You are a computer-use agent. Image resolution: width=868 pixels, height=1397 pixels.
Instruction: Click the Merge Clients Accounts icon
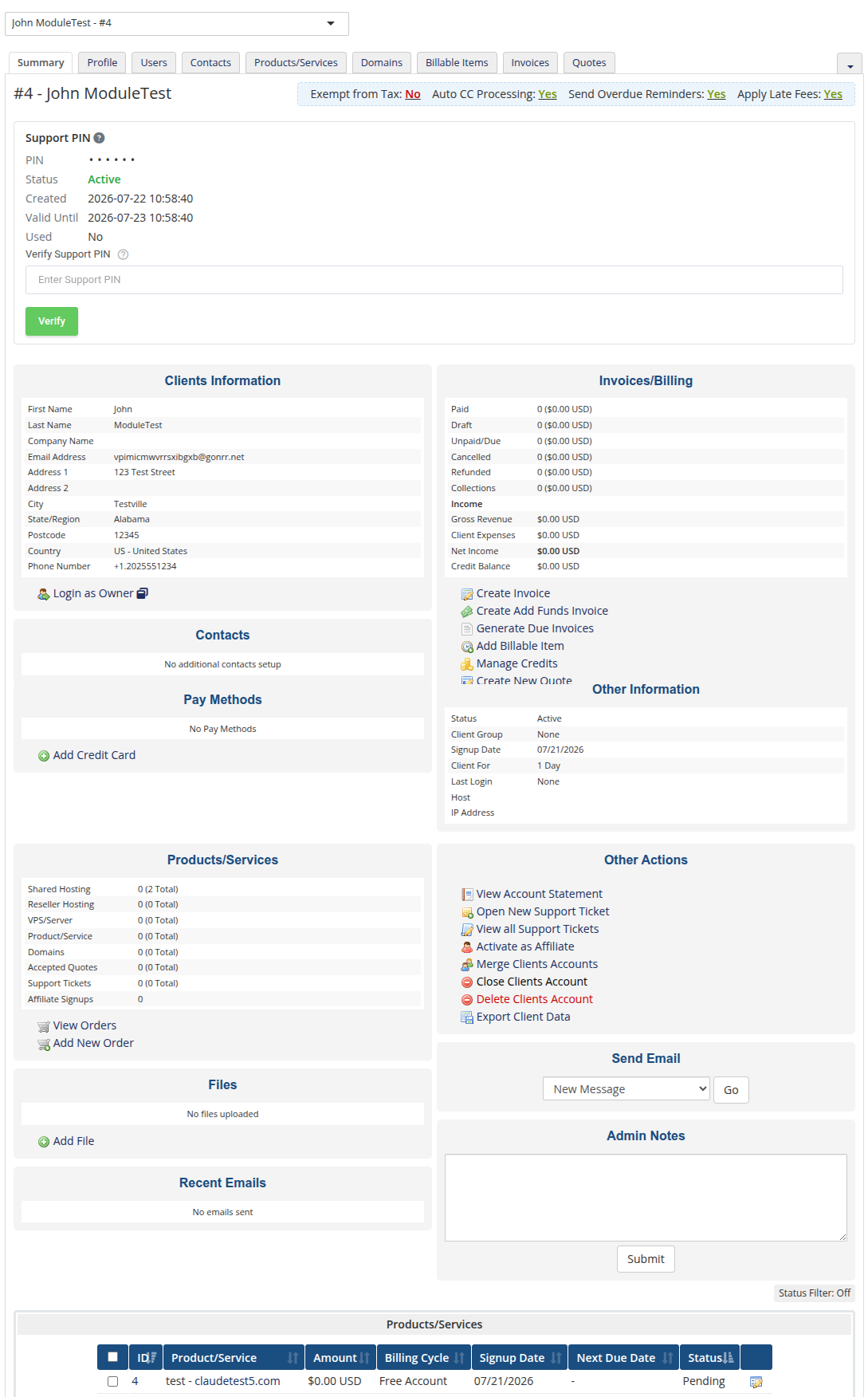[467, 965]
